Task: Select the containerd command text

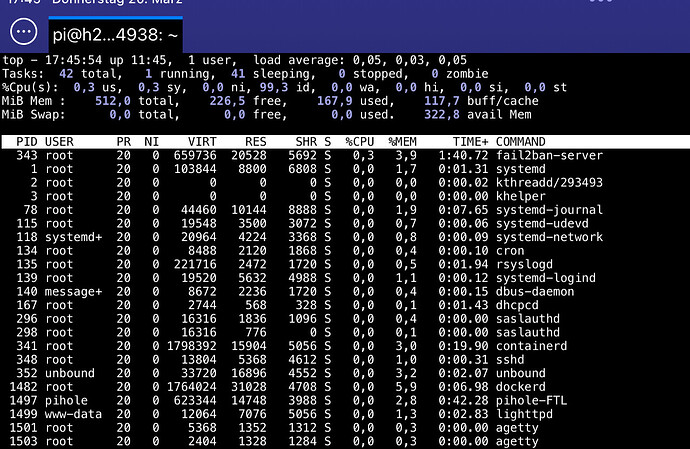Action: [x=531, y=346]
